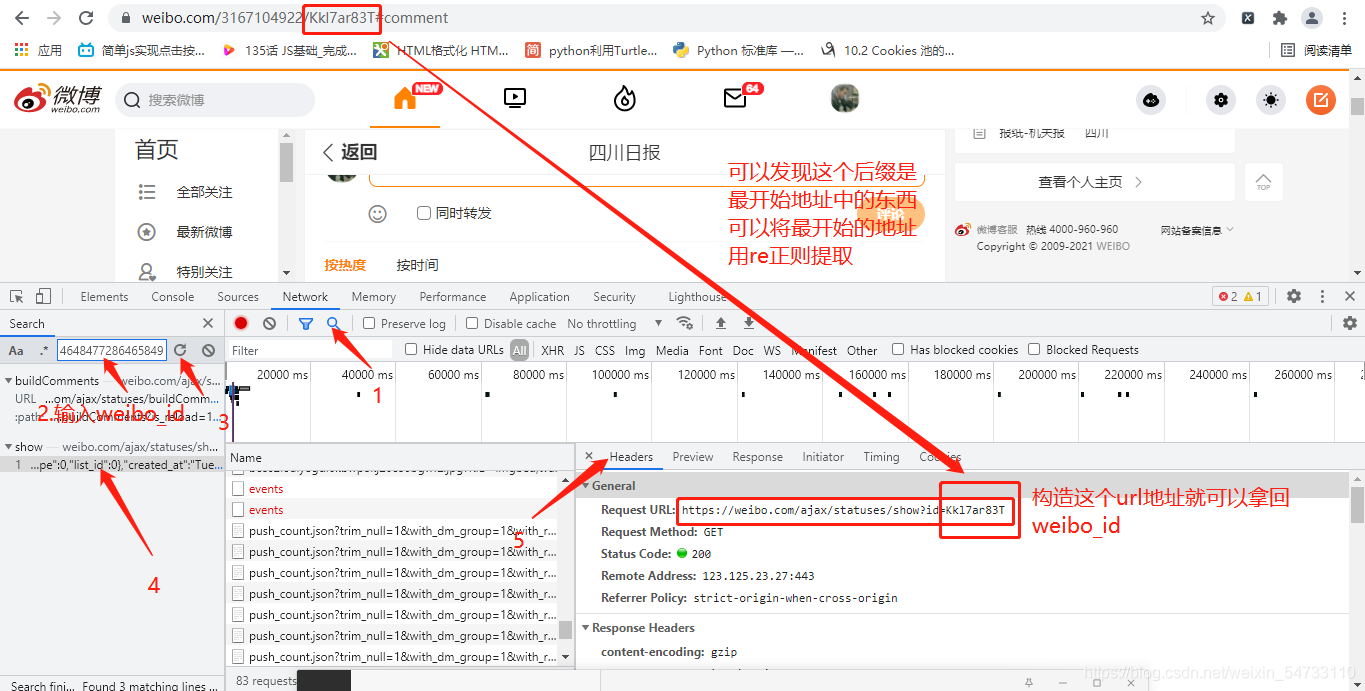Click orange compose post icon
The image size is (1365, 691).
1321,100
